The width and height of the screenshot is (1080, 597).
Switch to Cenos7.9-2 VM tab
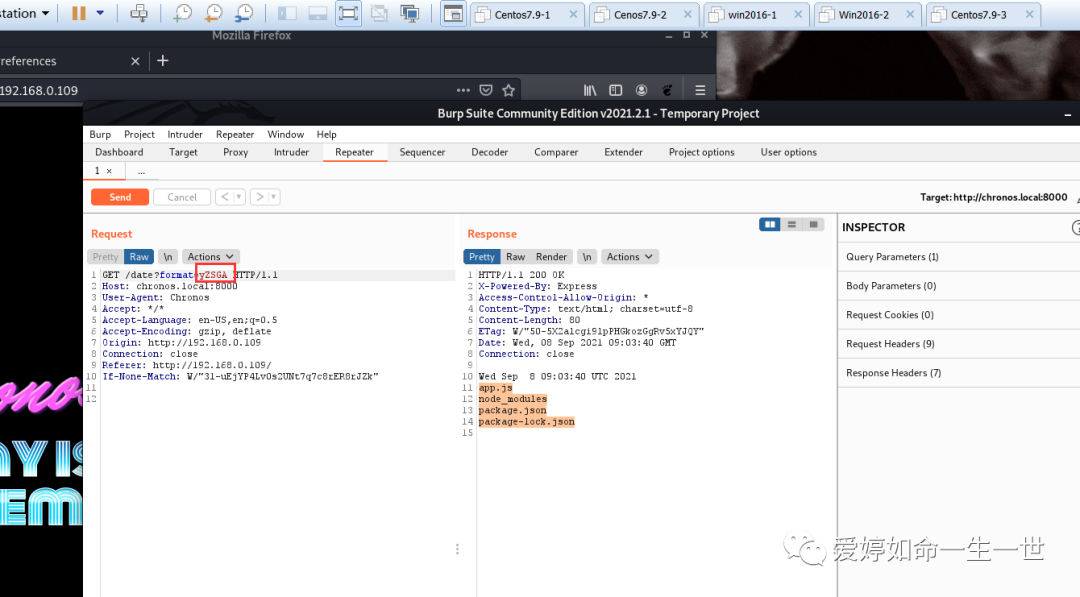(x=641, y=14)
